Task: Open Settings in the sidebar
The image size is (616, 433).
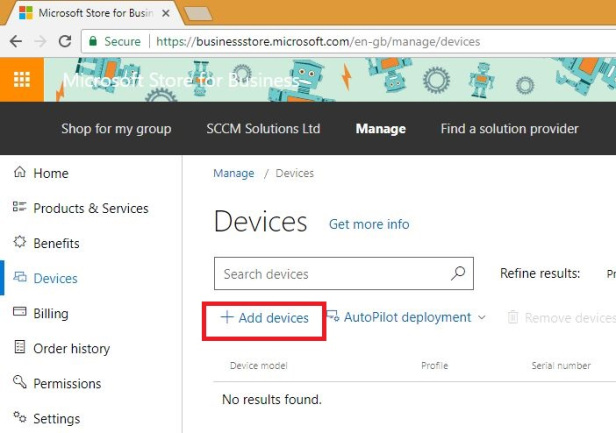Action: point(56,418)
